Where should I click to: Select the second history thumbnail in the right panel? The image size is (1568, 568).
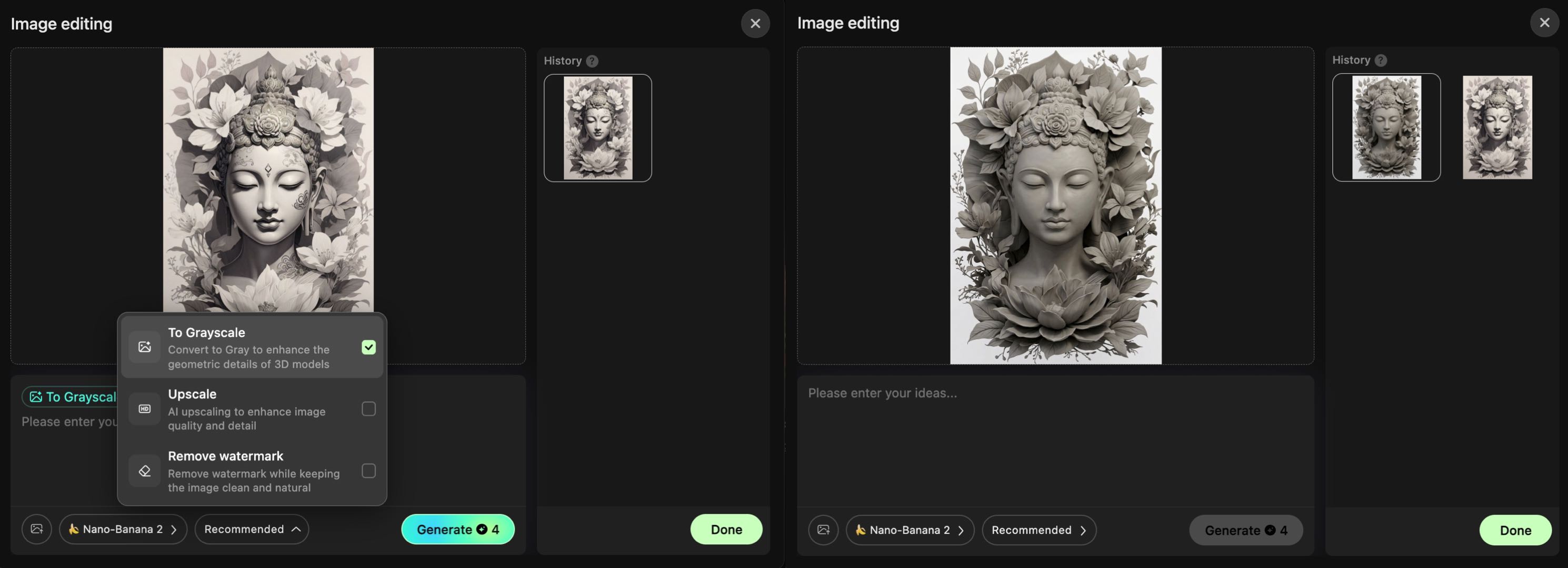point(1497,128)
